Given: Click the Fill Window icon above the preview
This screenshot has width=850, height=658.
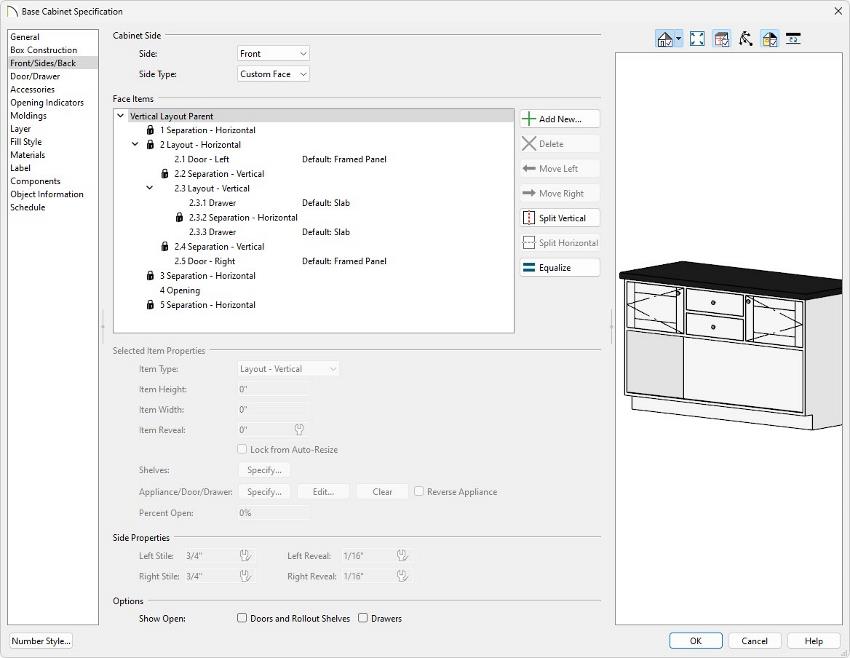Looking at the screenshot, I should pos(697,38).
